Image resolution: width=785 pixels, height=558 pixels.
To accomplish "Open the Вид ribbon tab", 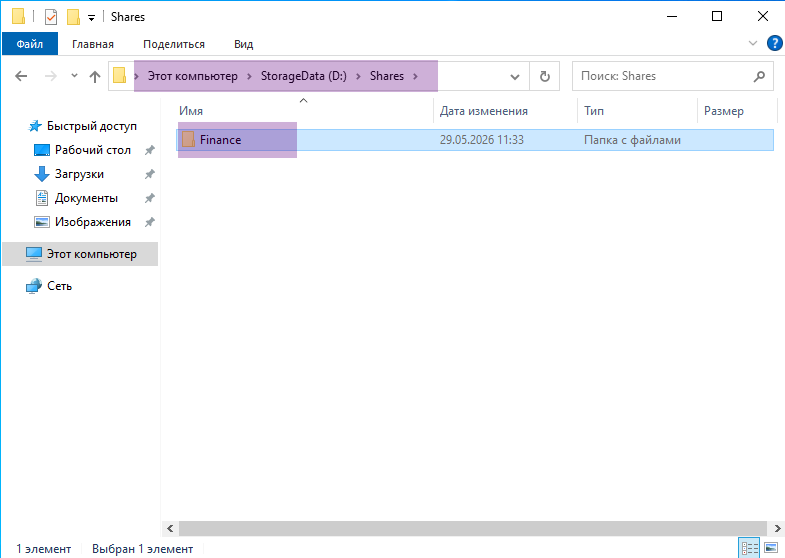I will (x=243, y=44).
